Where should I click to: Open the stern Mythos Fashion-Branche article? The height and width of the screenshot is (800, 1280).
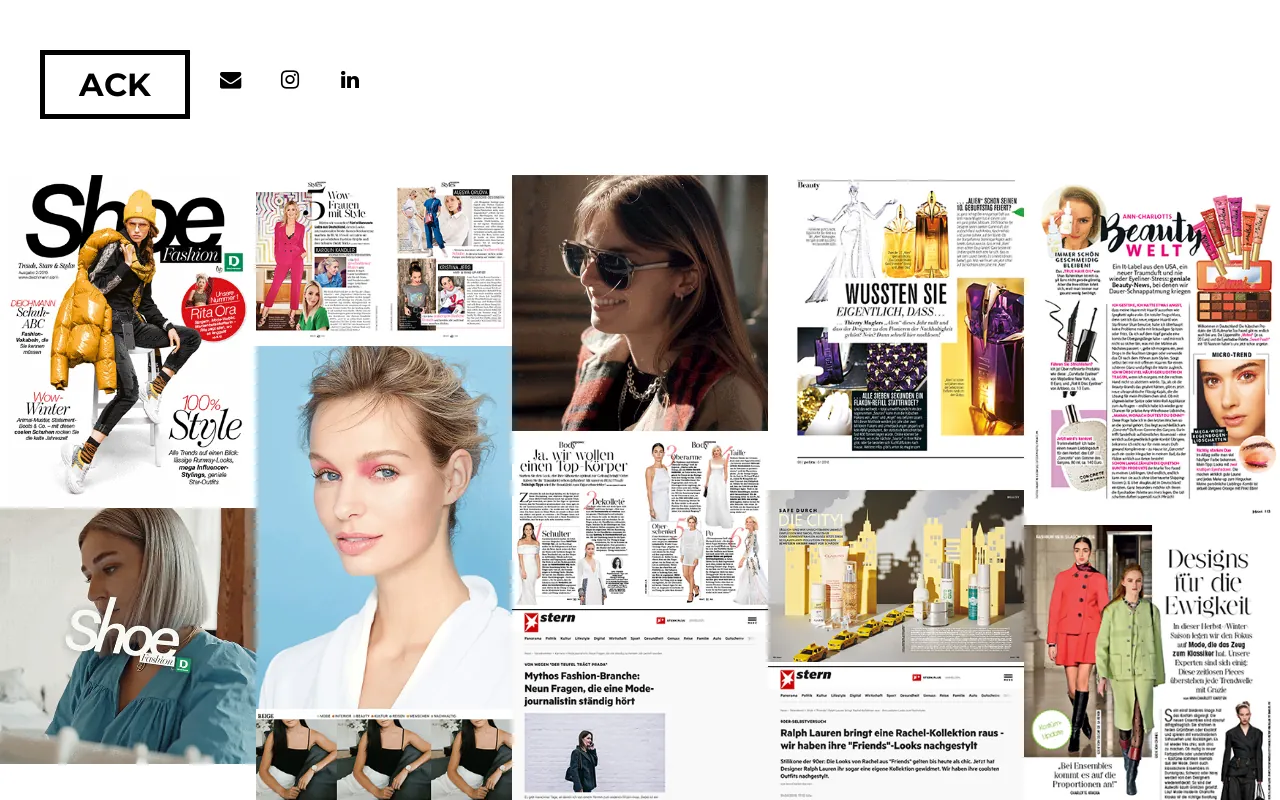[640, 704]
